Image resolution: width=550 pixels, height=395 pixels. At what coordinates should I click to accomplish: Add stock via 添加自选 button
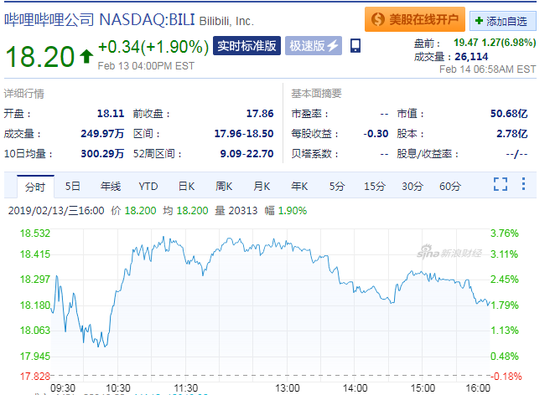tap(503, 21)
